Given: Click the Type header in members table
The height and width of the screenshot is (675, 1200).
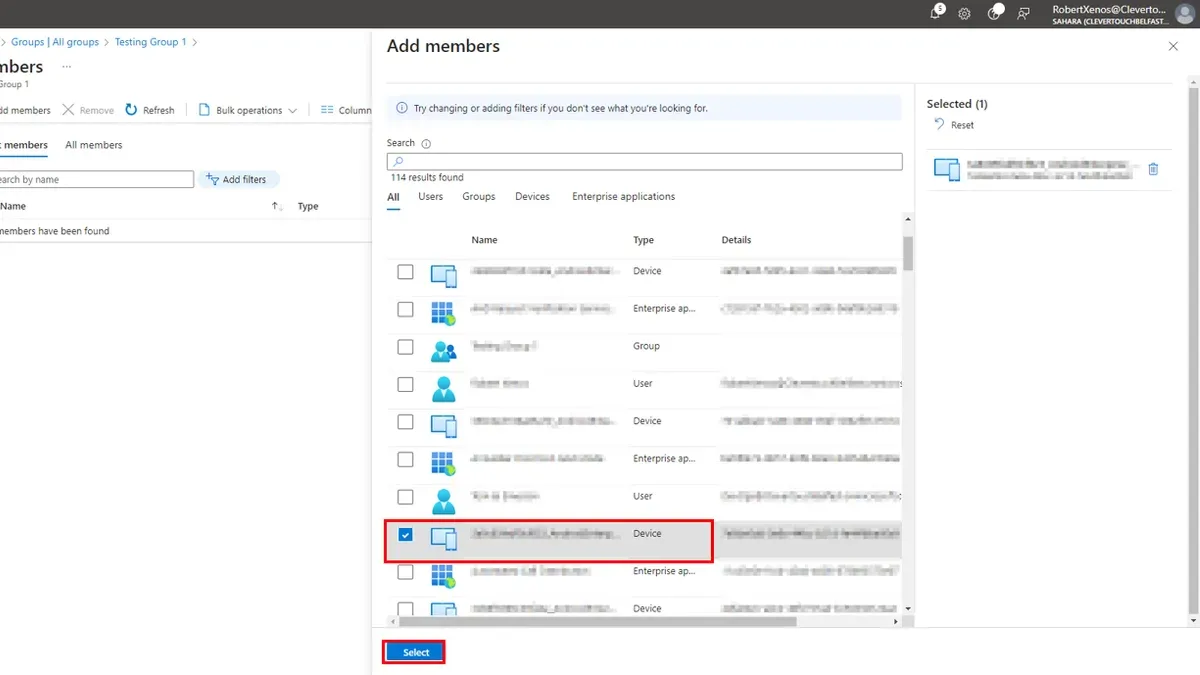Looking at the screenshot, I should tap(308, 206).
